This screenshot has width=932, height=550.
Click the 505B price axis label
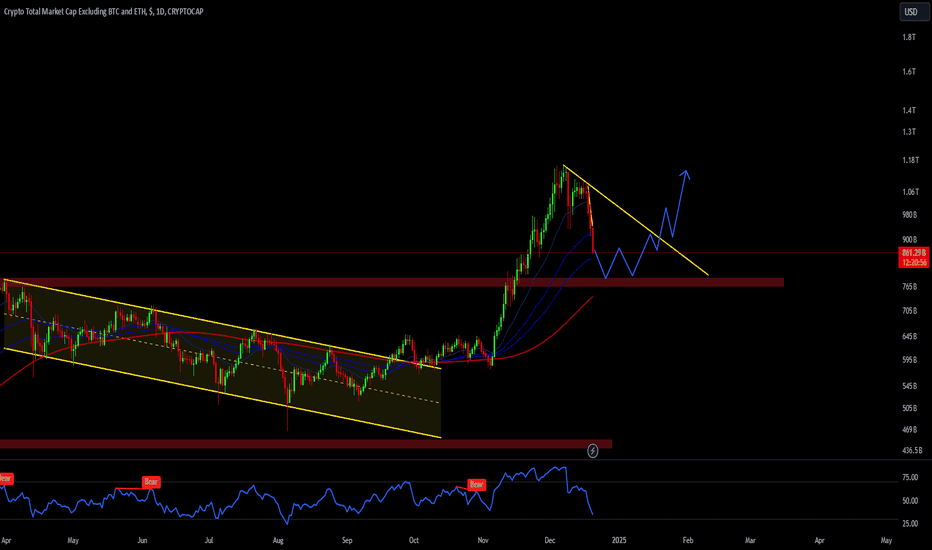[909, 408]
